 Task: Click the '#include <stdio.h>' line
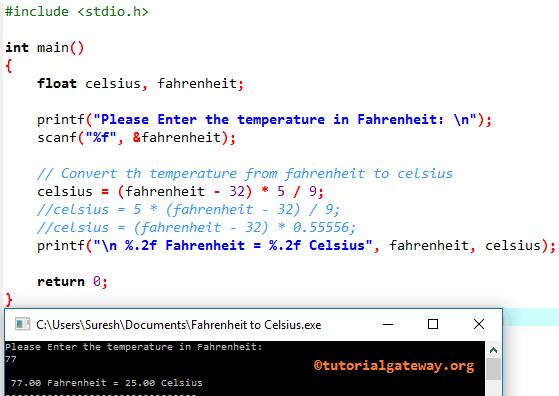pos(77,12)
